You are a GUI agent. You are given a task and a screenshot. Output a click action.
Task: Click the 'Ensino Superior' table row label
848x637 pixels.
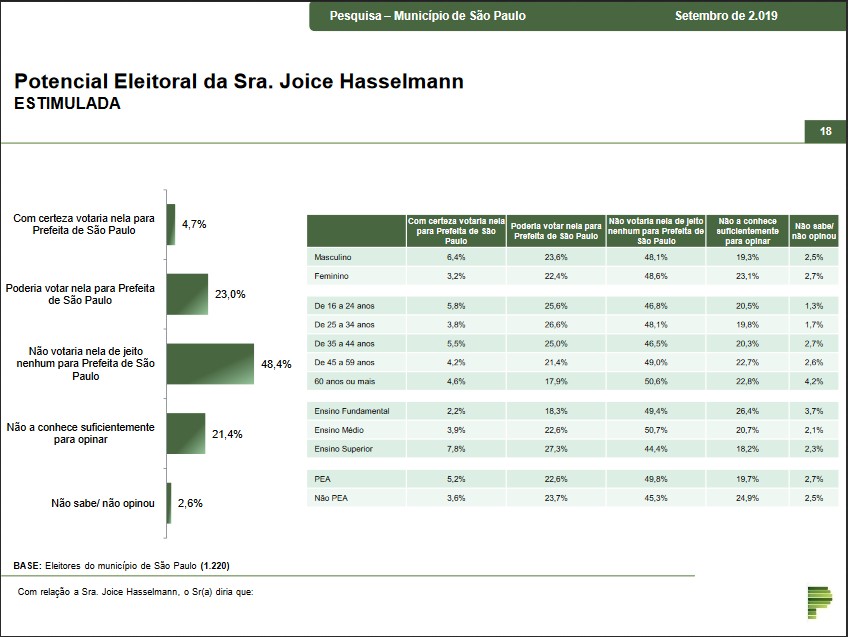click(343, 448)
